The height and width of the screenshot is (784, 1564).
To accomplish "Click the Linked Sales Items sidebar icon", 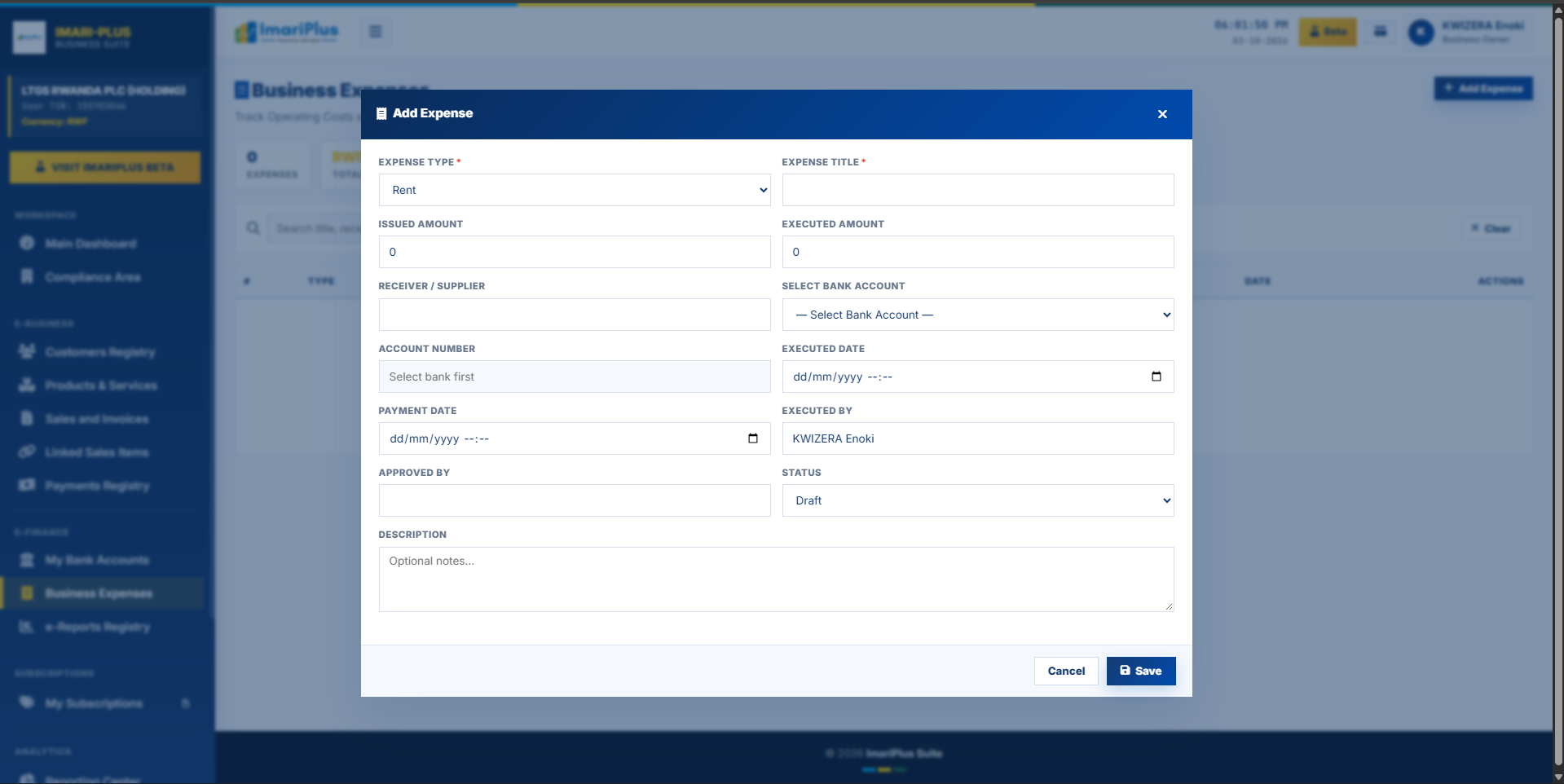I will (27, 452).
